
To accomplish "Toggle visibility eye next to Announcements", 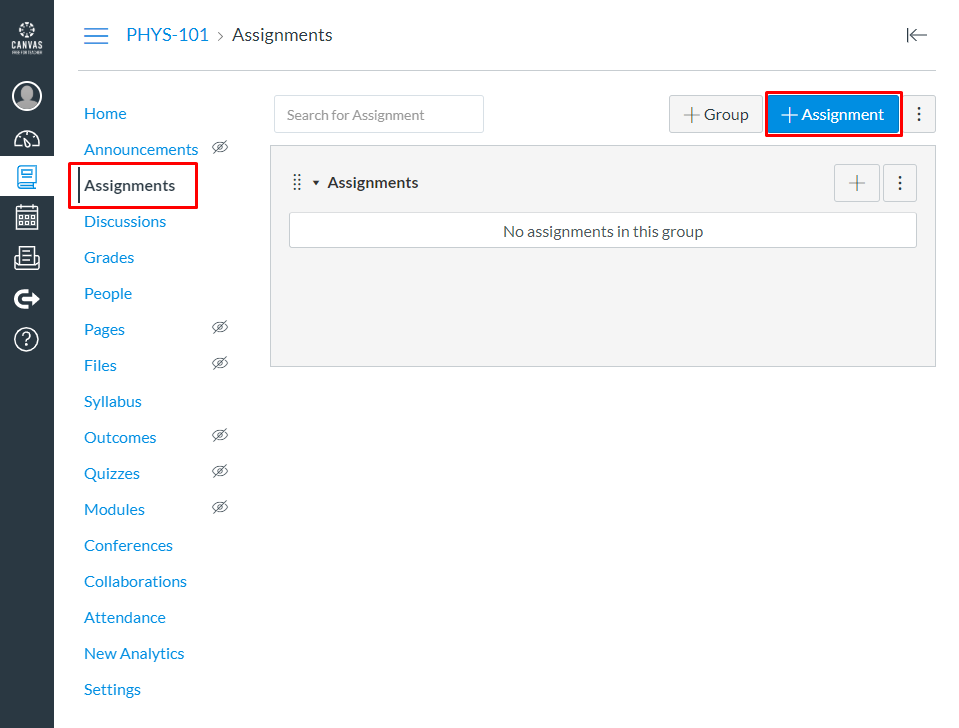I will coord(220,147).
